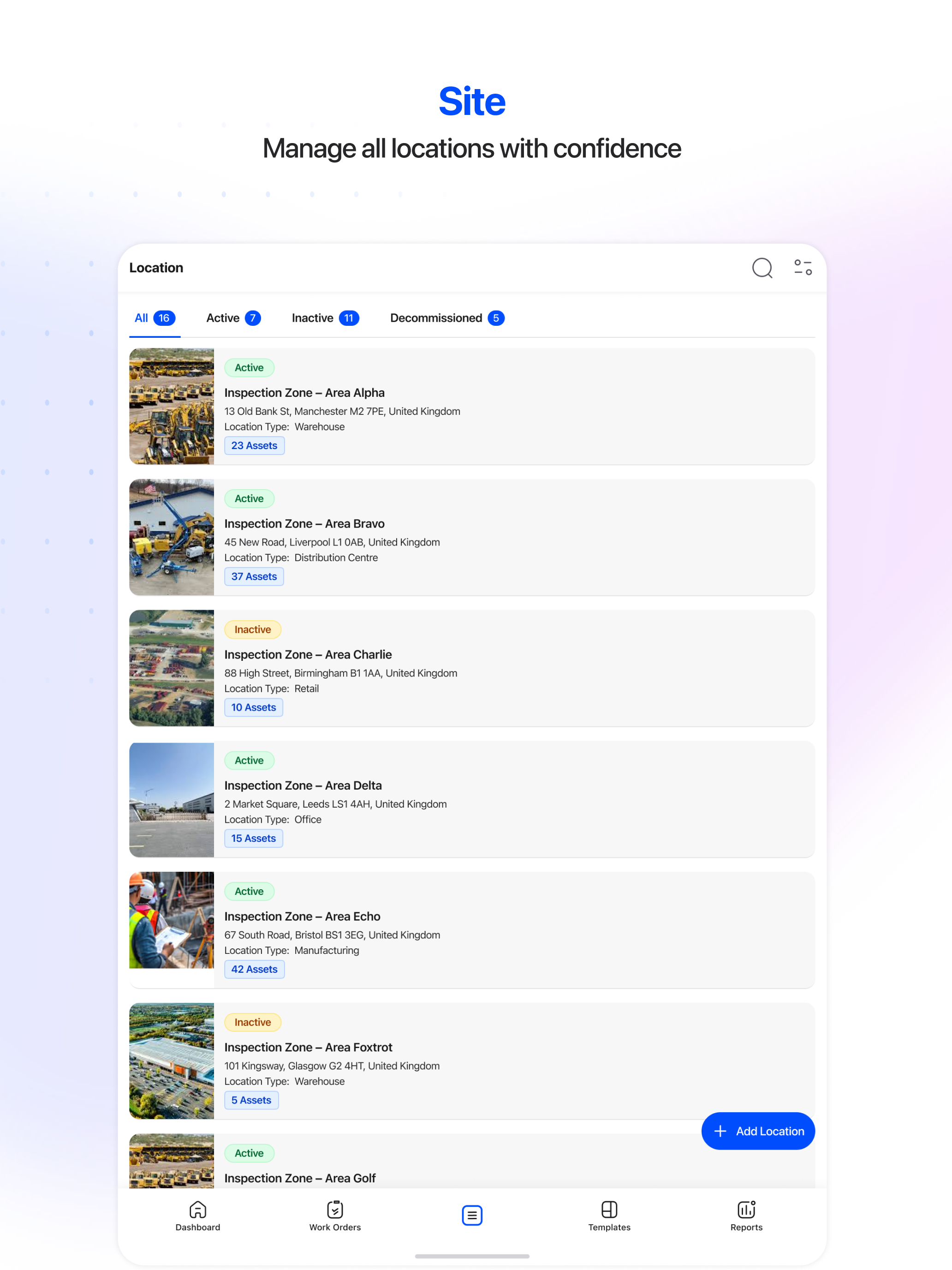Click address 101 Kingsway, Glasgow
952x1270 pixels.
click(x=332, y=1066)
